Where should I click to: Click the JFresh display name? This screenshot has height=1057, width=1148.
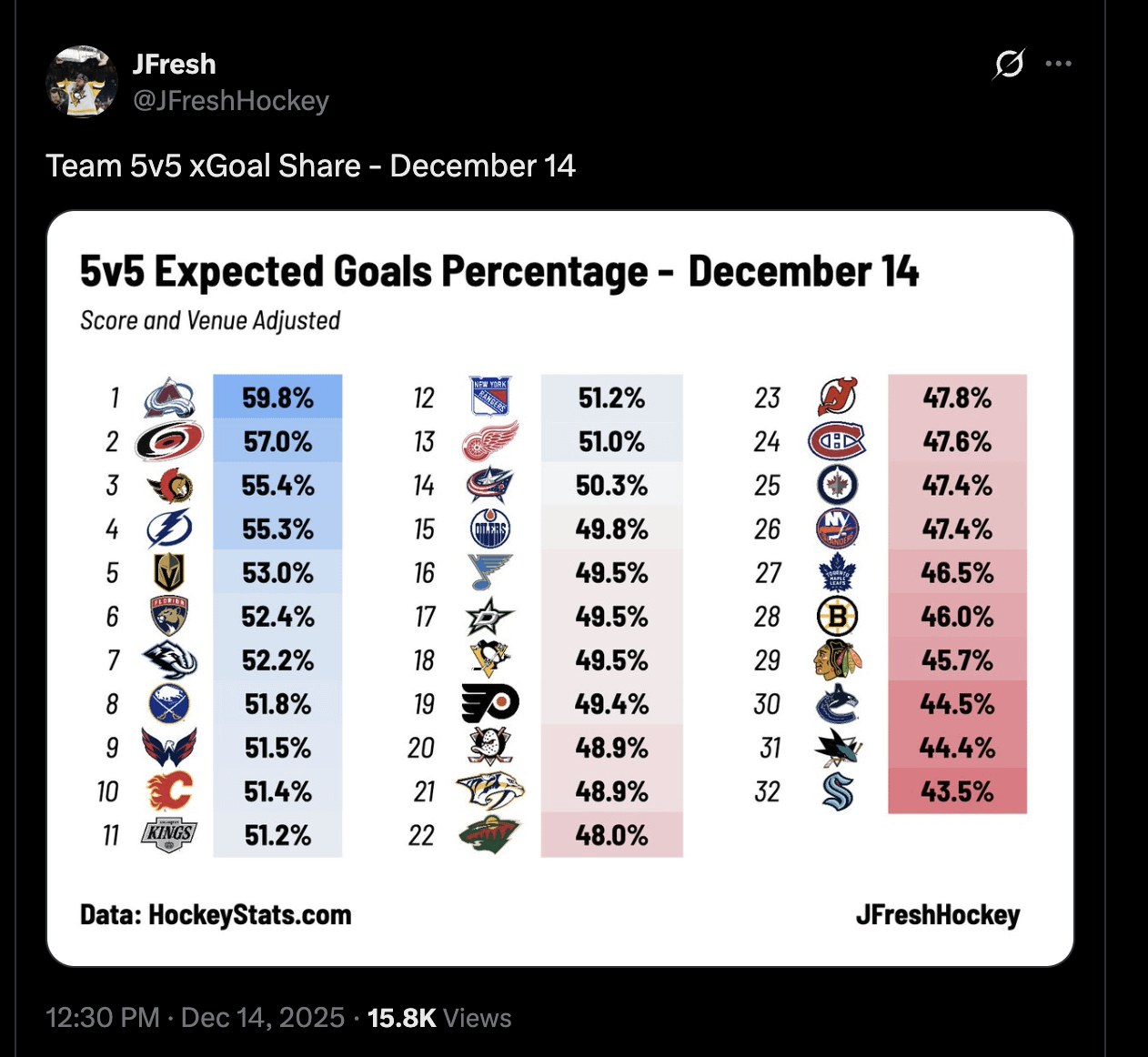(x=174, y=64)
